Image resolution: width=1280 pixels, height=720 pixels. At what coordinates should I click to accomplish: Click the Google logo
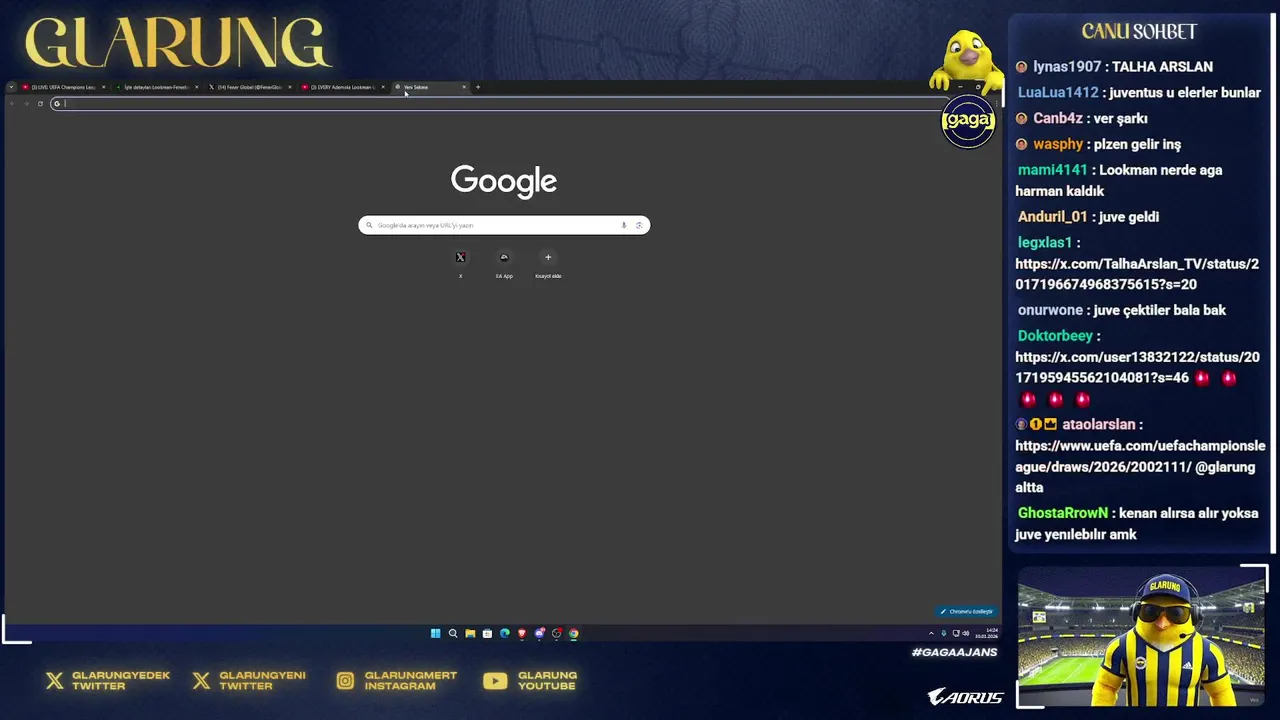[504, 181]
